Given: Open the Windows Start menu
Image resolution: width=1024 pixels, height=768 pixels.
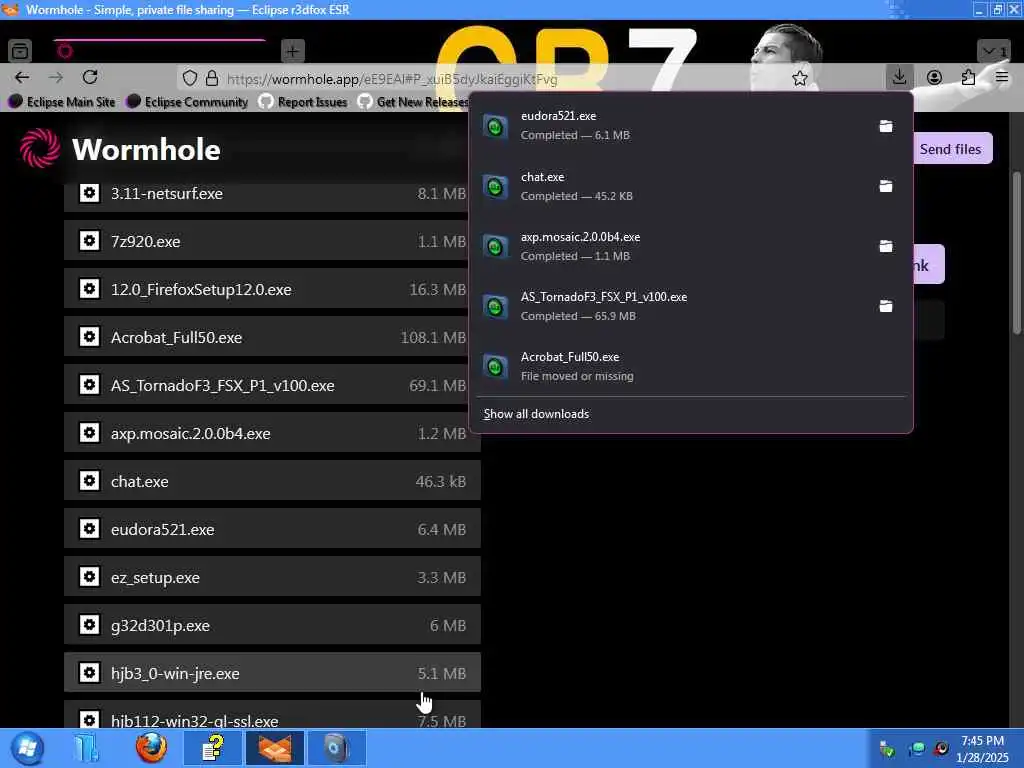Looking at the screenshot, I should pos(27,748).
